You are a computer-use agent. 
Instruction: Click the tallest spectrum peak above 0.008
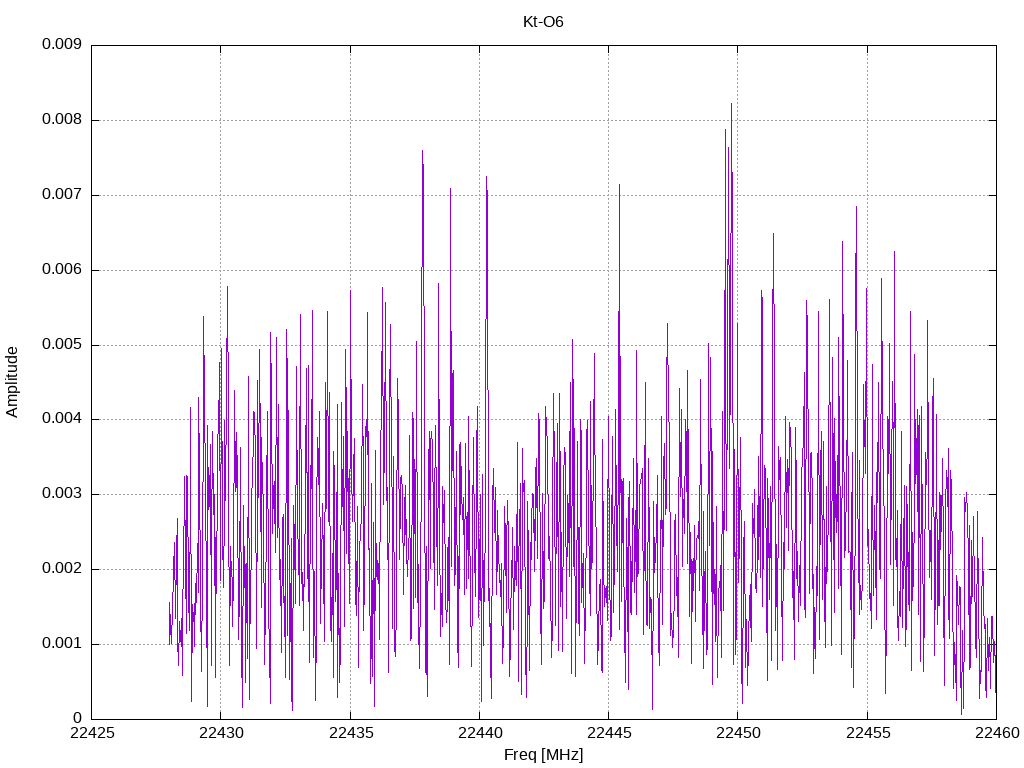point(731,104)
